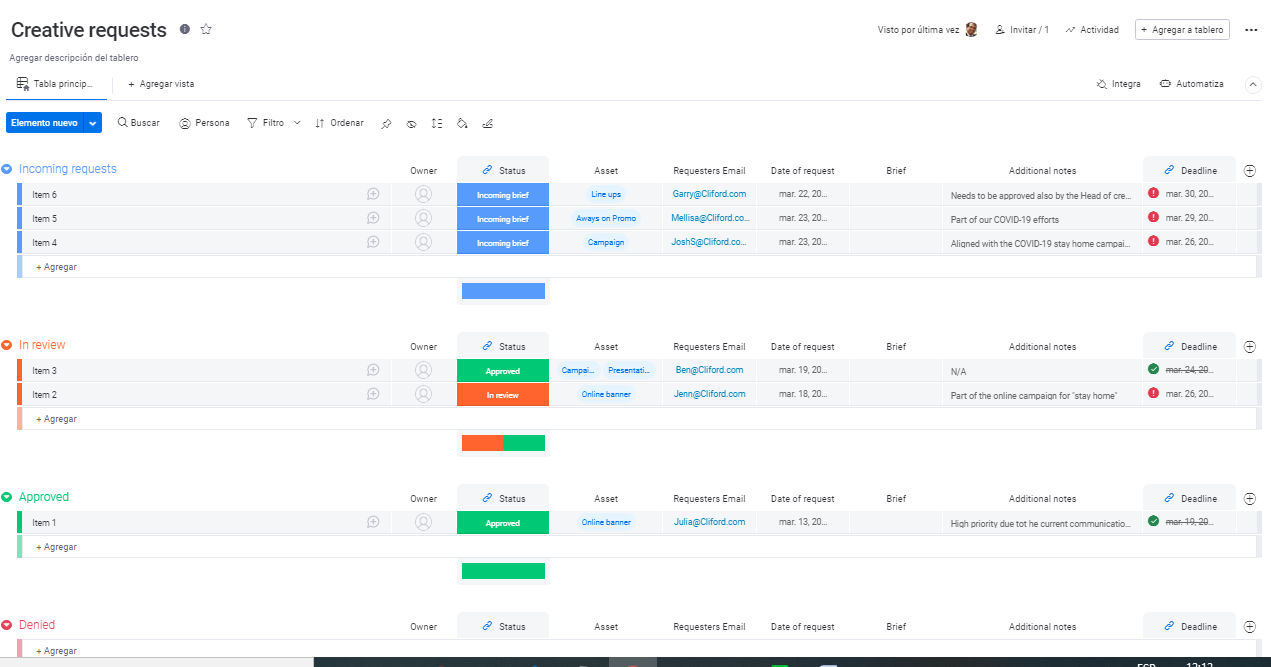
Task: Open Garry@Cliford.com email link
Action: pos(709,194)
